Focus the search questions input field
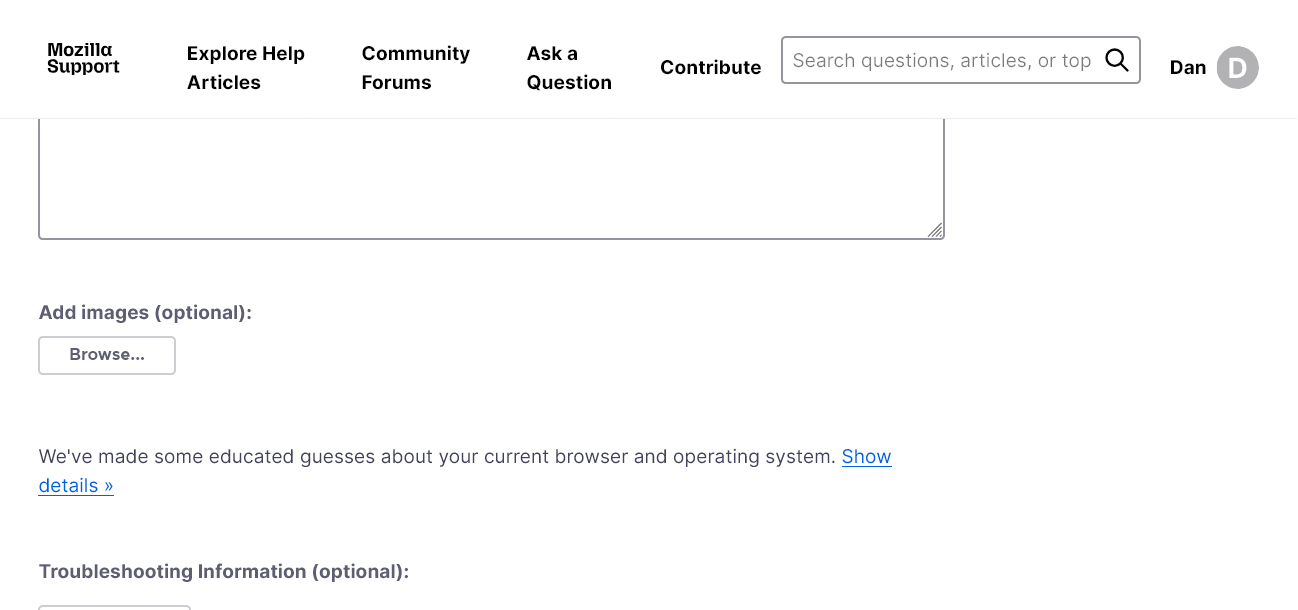The image size is (1298, 610). (x=940, y=61)
